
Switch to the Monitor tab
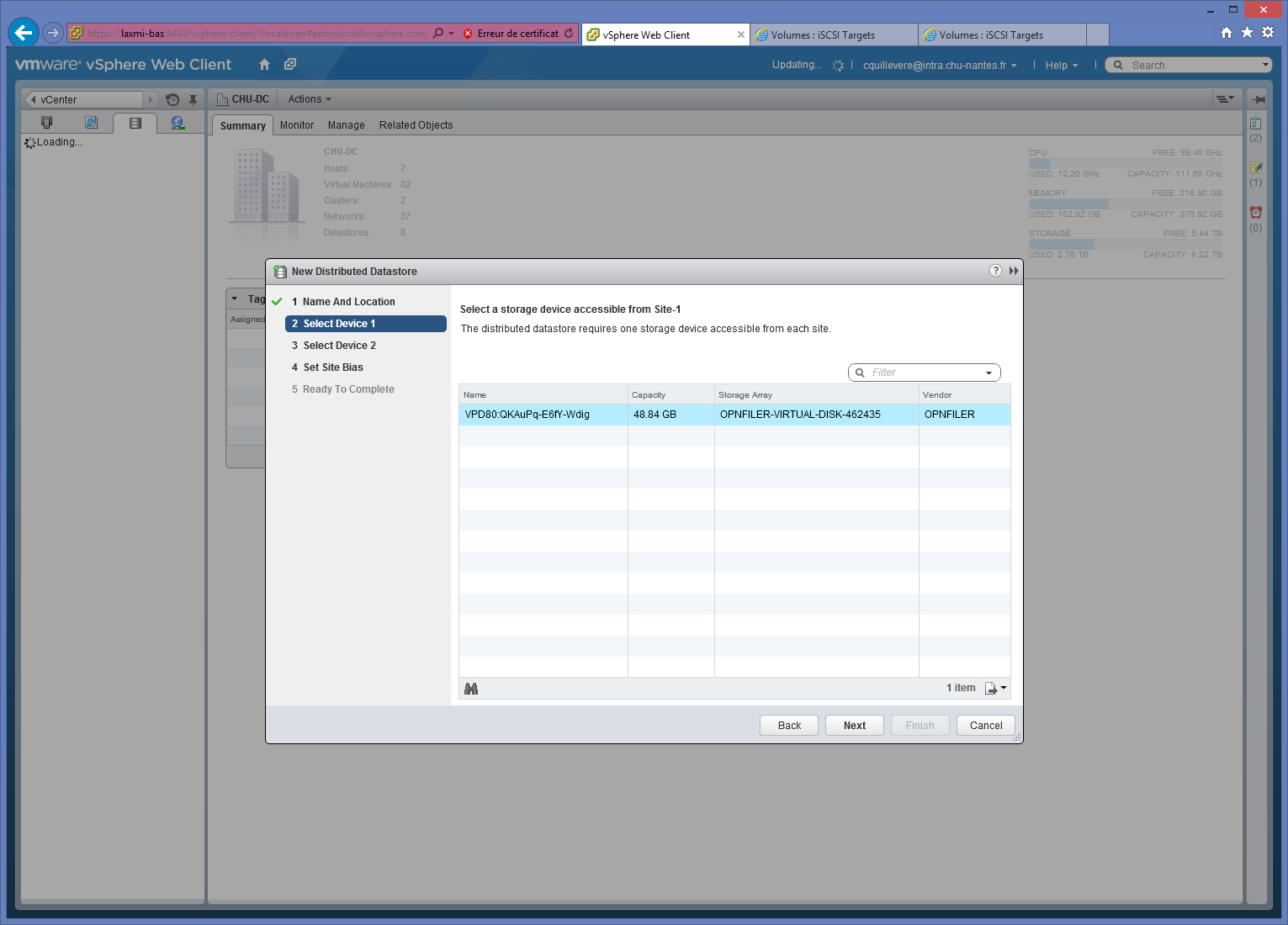click(x=296, y=125)
